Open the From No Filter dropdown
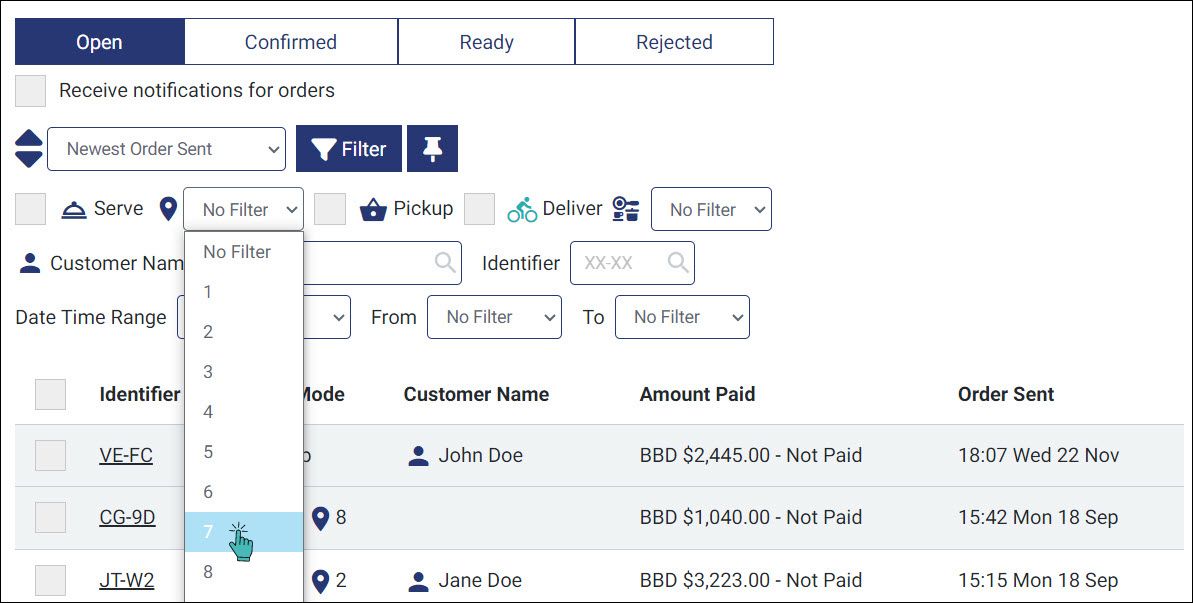 coord(495,317)
